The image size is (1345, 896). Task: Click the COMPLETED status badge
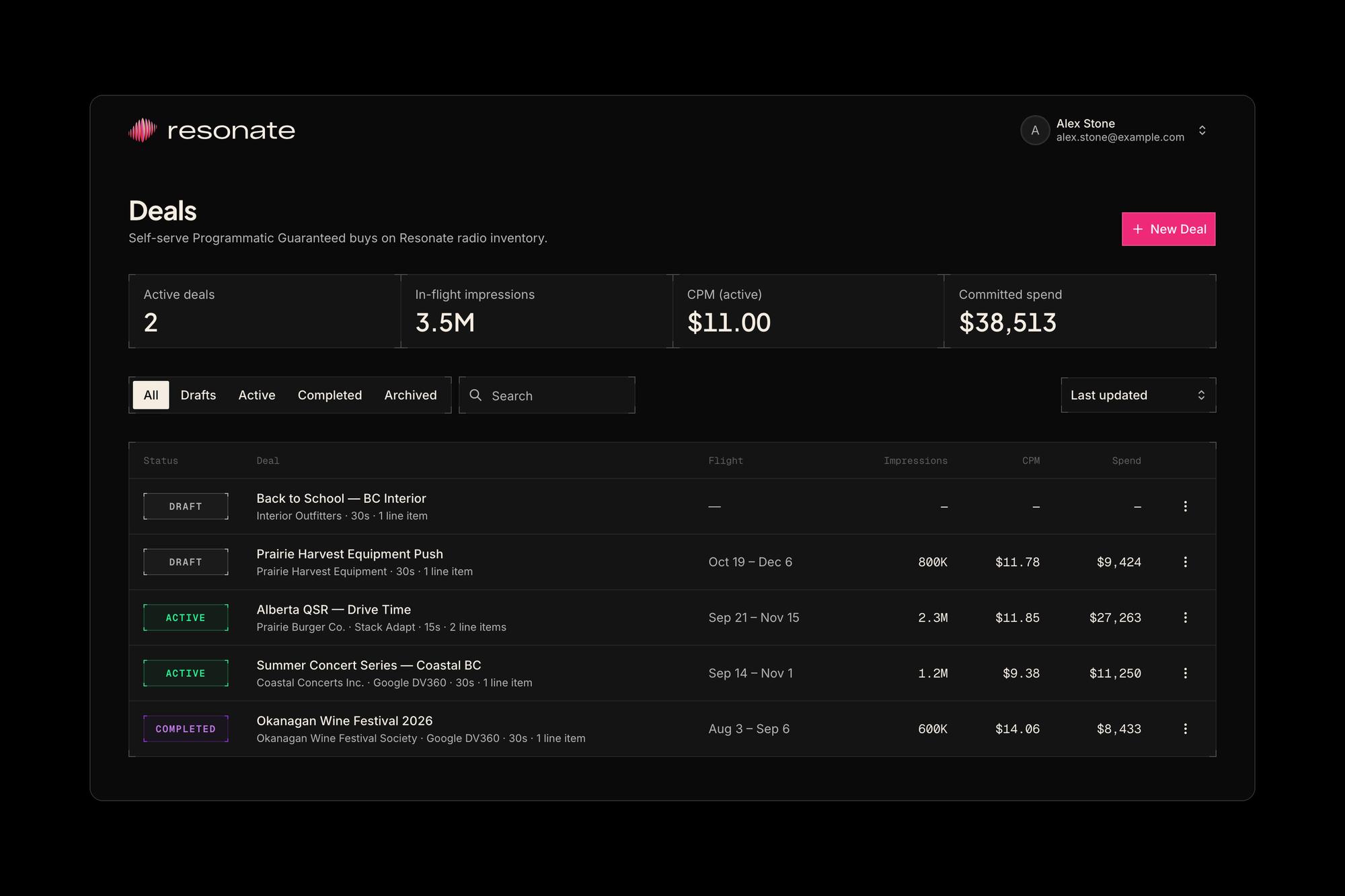coord(186,729)
